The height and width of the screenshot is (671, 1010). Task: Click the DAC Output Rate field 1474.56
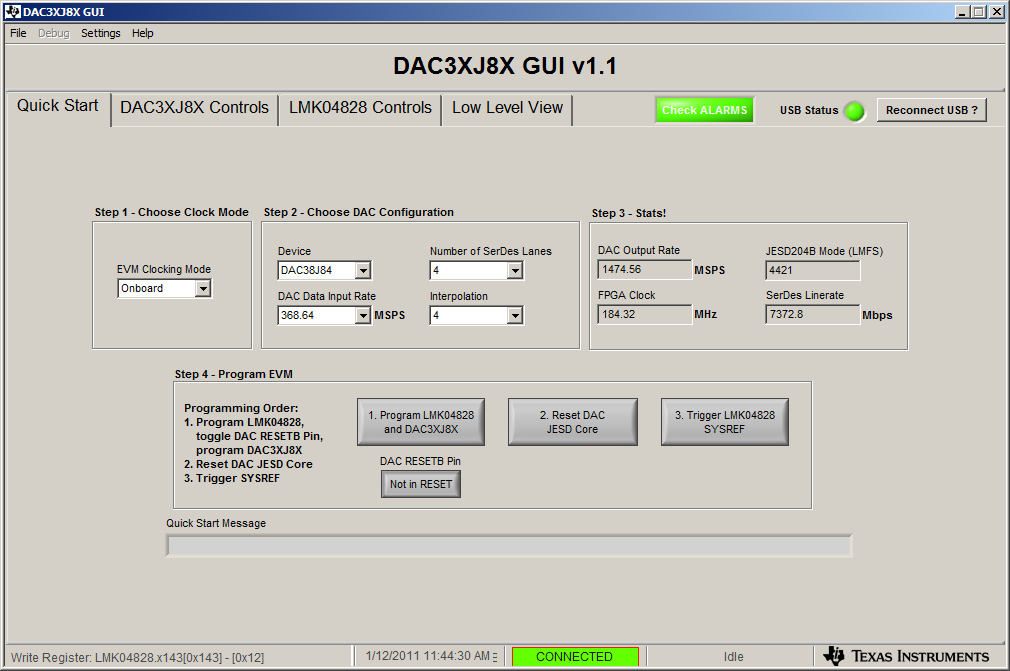coord(644,270)
